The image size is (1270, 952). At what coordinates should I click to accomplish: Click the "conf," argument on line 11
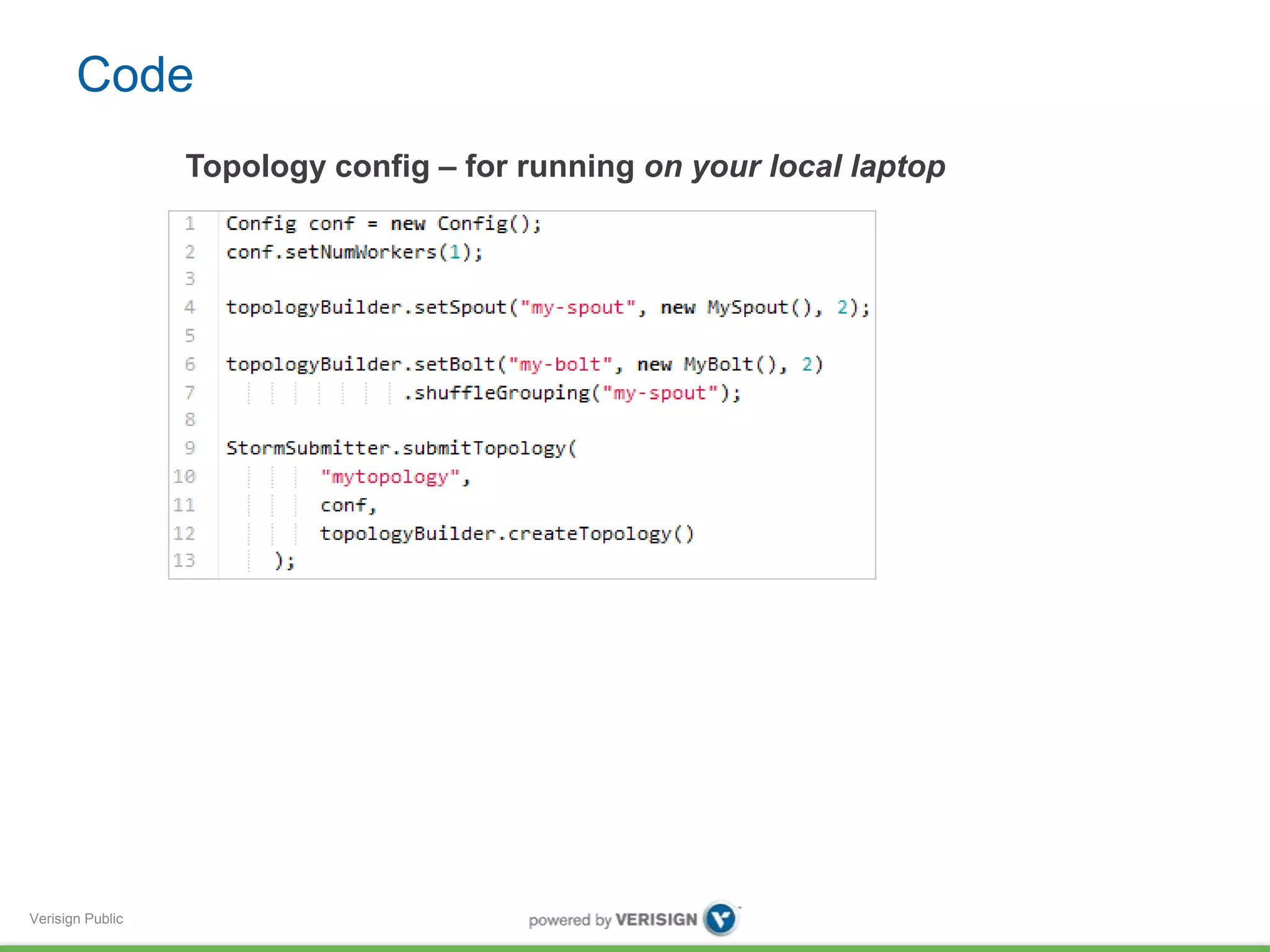(349, 506)
